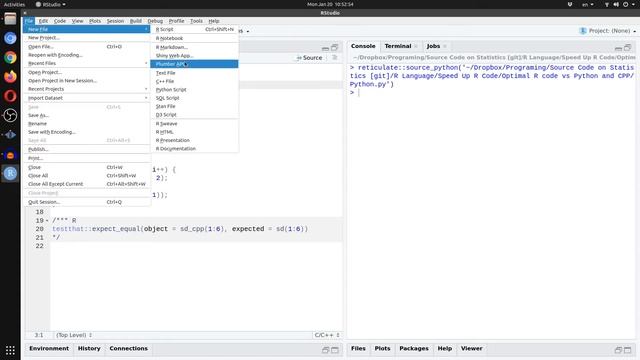Choose R Script in New File submenu
Viewport: 640px width, 360px height.
pyautogui.click(x=194, y=29)
